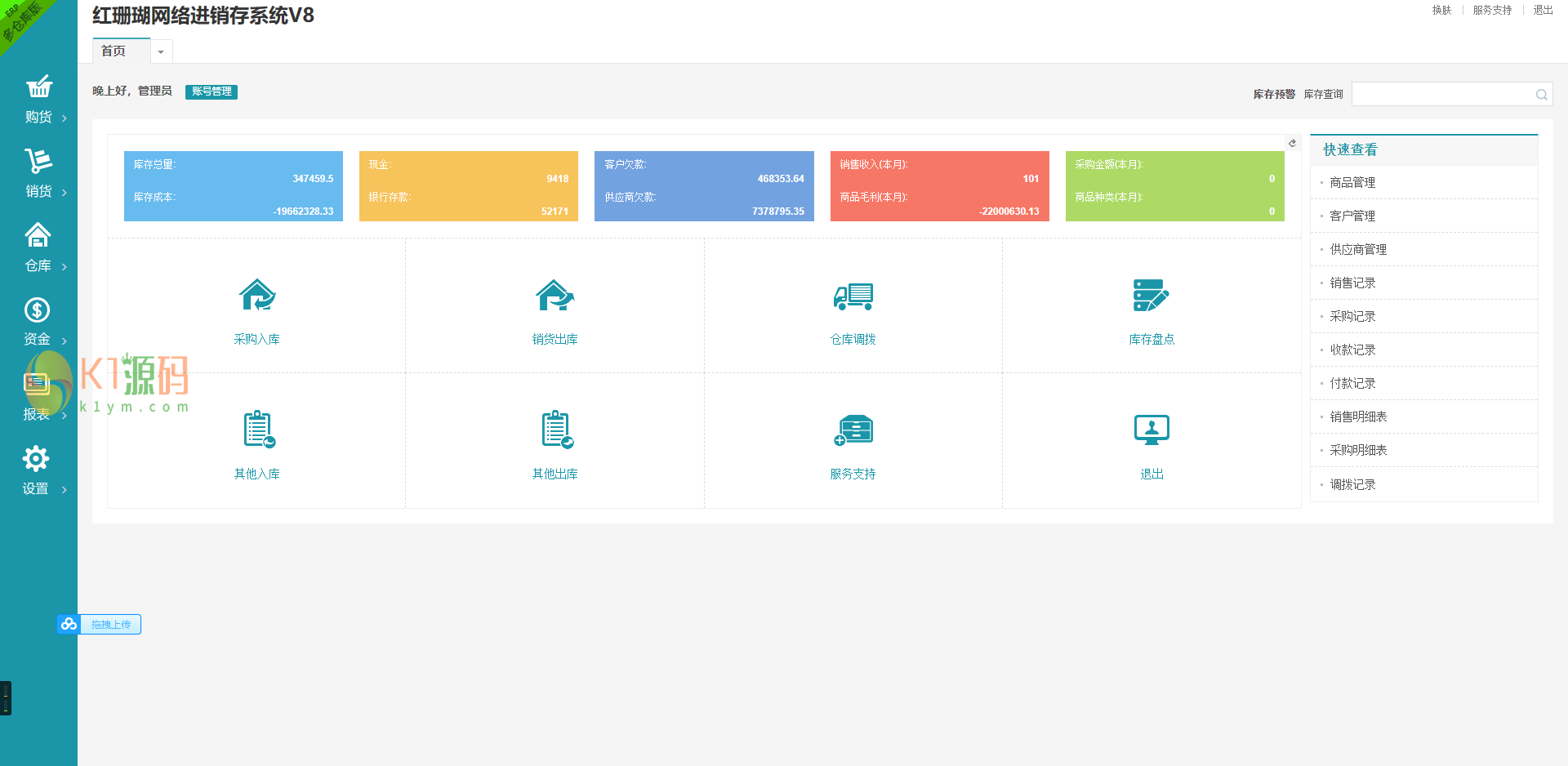Click the 快速查看 panel heading
The height and width of the screenshot is (766, 1568).
(1351, 150)
